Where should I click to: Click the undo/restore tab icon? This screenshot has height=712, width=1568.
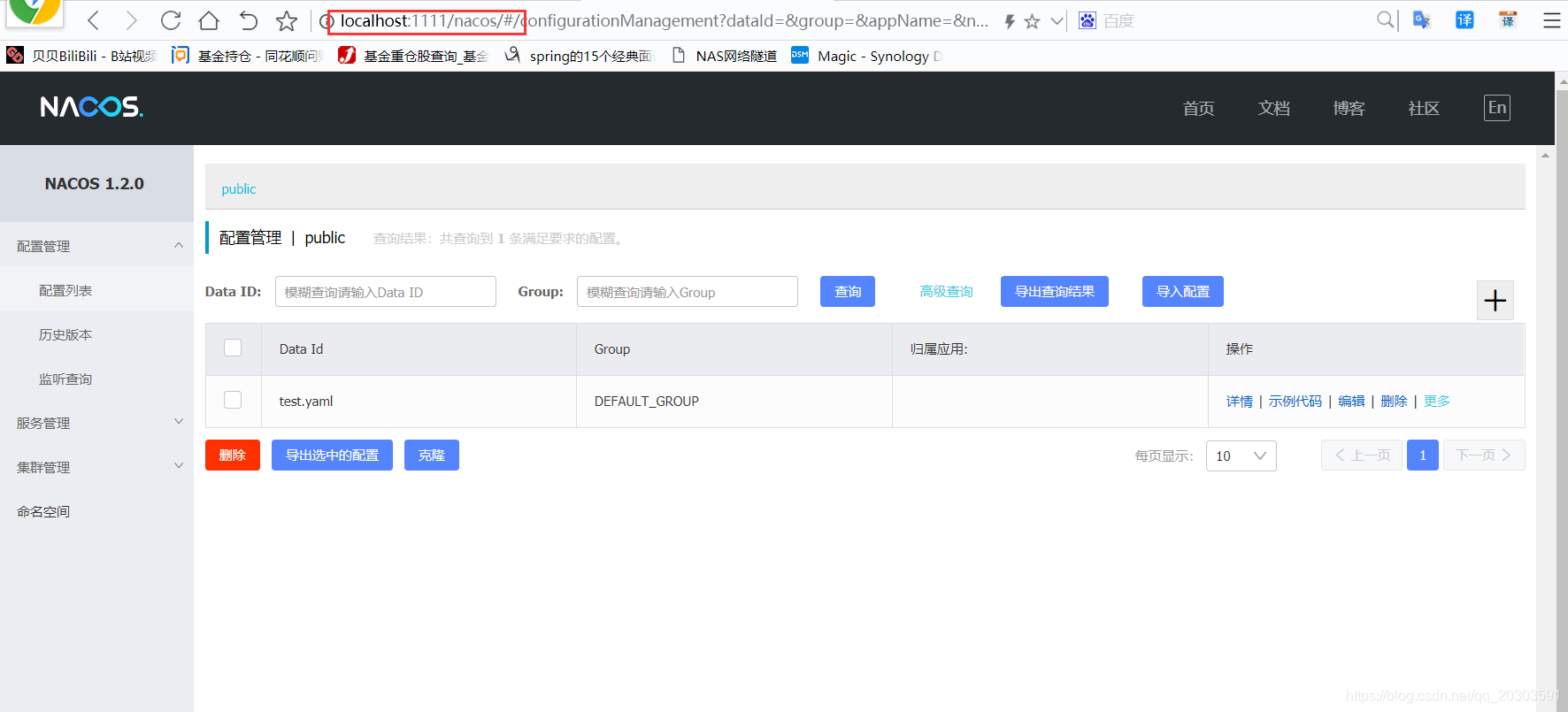coord(248,20)
